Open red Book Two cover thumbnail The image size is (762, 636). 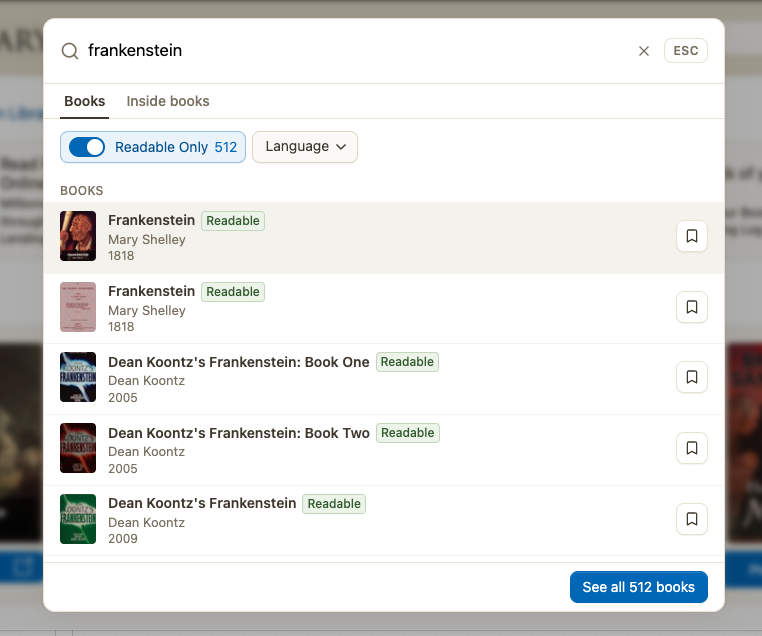click(x=78, y=448)
